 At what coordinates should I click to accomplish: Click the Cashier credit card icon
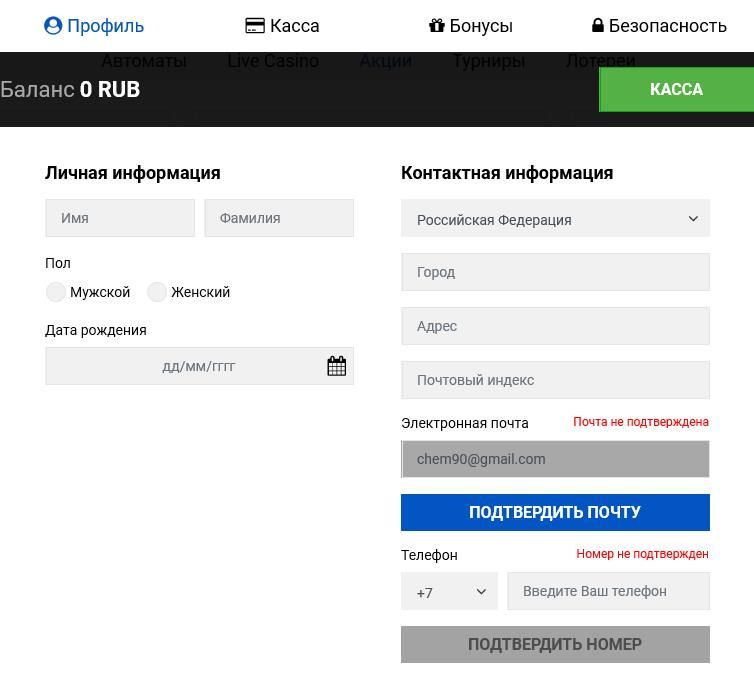tap(255, 26)
